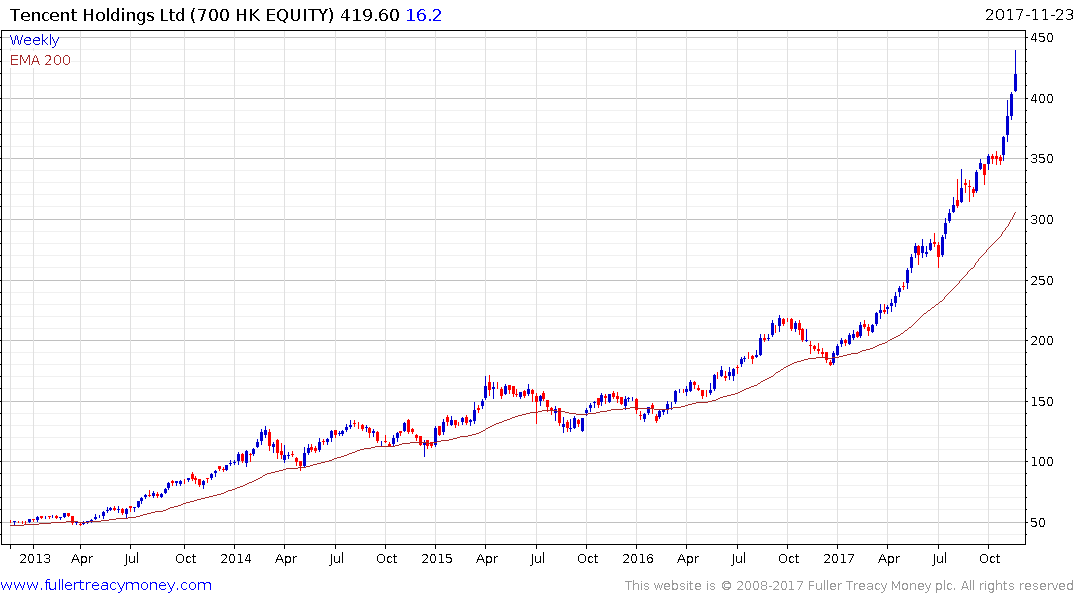The height and width of the screenshot is (600, 1075).
Task: Click the 400 price axis label
Action: point(1042,99)
